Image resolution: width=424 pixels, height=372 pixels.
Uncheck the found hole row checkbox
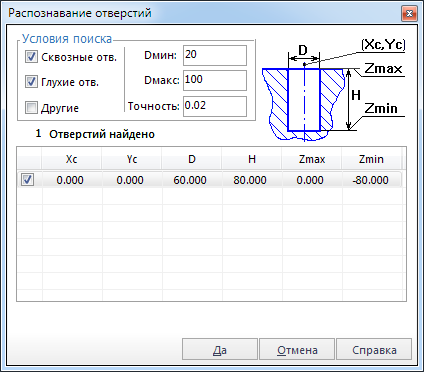click(x=27, y=180)
